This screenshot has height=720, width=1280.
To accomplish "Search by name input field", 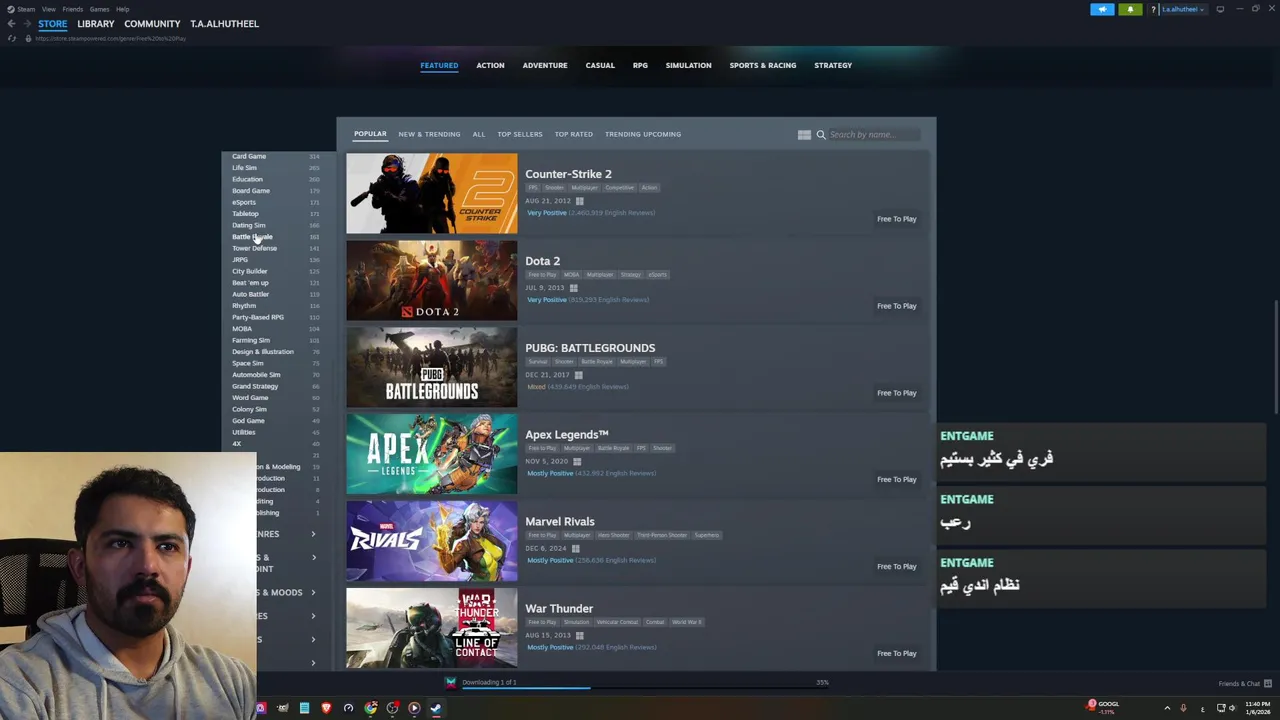I will (873, 135).
